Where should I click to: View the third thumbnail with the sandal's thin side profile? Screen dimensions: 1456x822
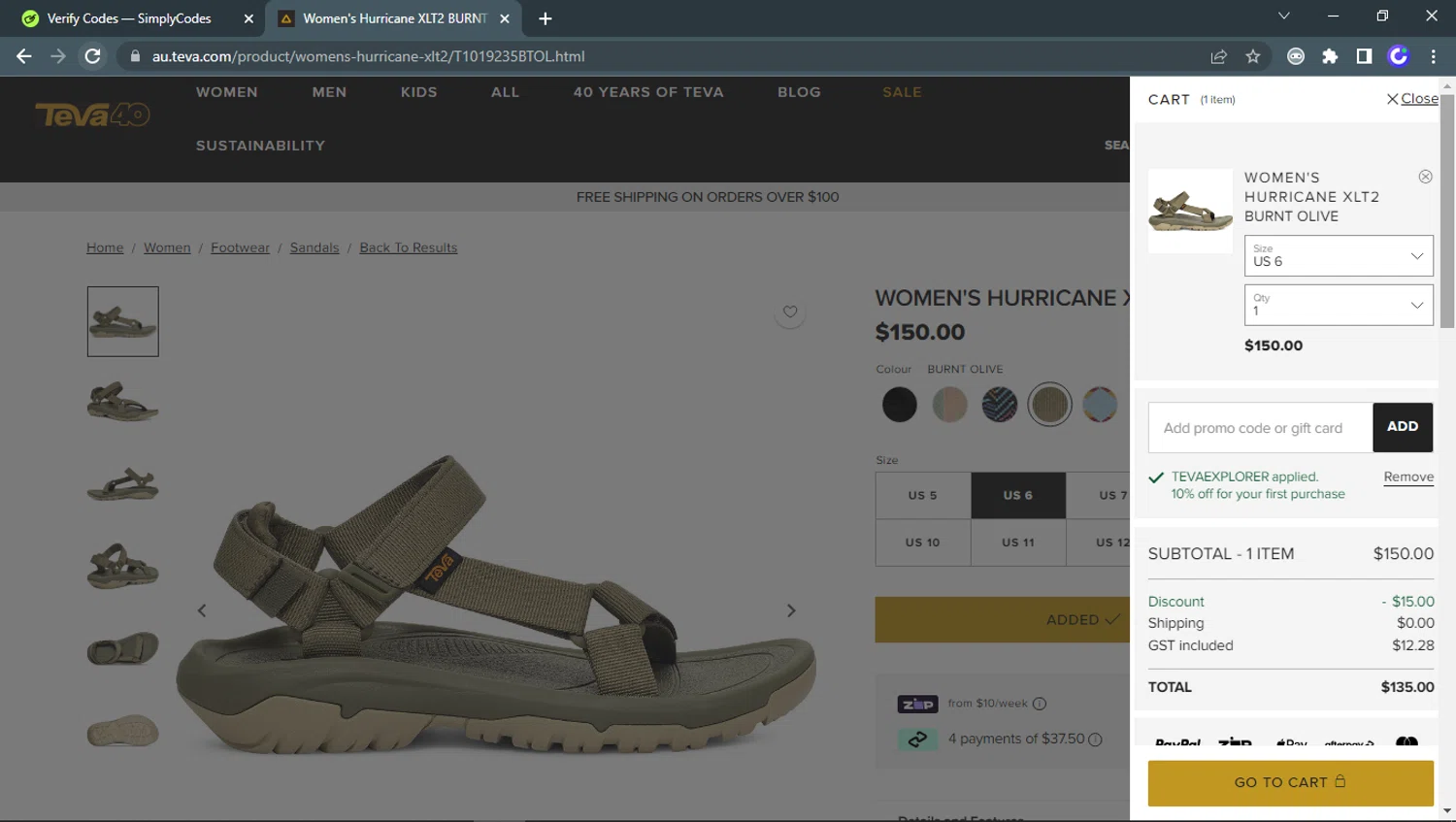(123, 483)
